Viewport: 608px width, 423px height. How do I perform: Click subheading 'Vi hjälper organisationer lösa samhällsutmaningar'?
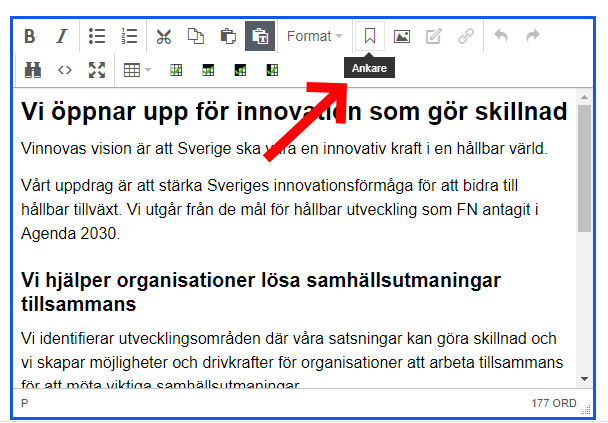click(261, 292)
